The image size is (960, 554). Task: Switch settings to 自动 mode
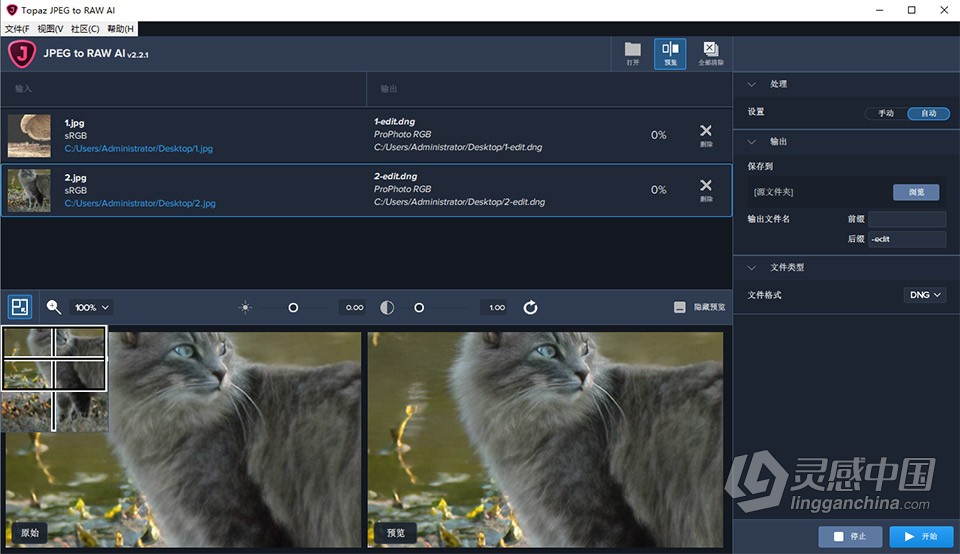pyautogui.click(x=929, y=113)
